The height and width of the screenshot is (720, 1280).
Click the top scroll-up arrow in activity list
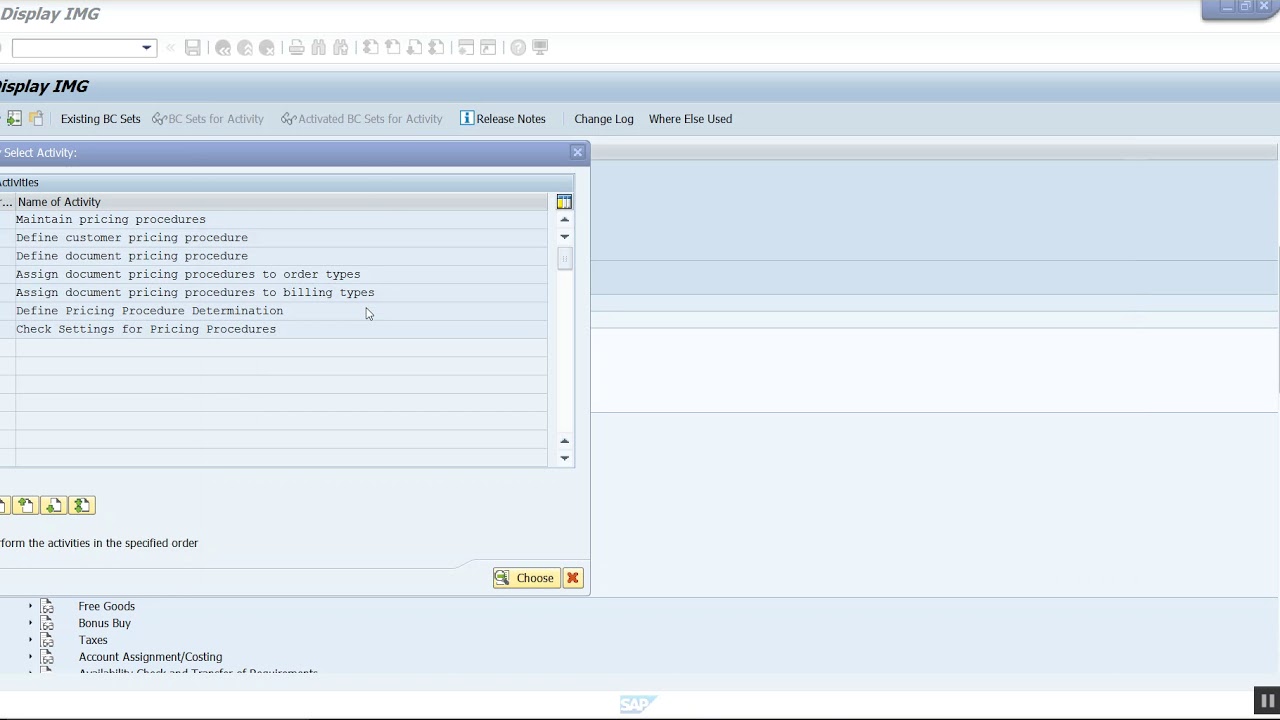565,220
